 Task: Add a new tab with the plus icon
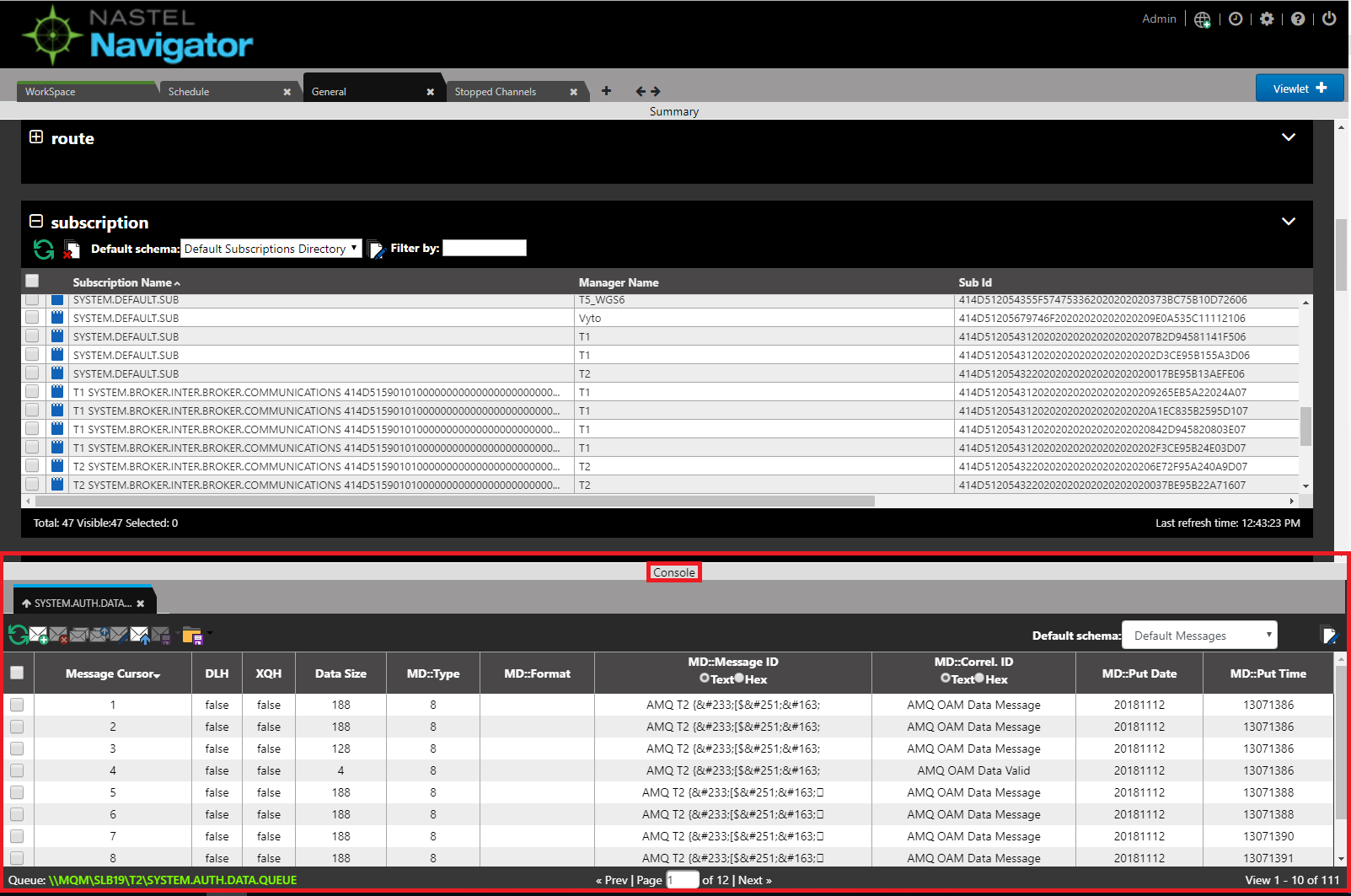tap(606, 90)
